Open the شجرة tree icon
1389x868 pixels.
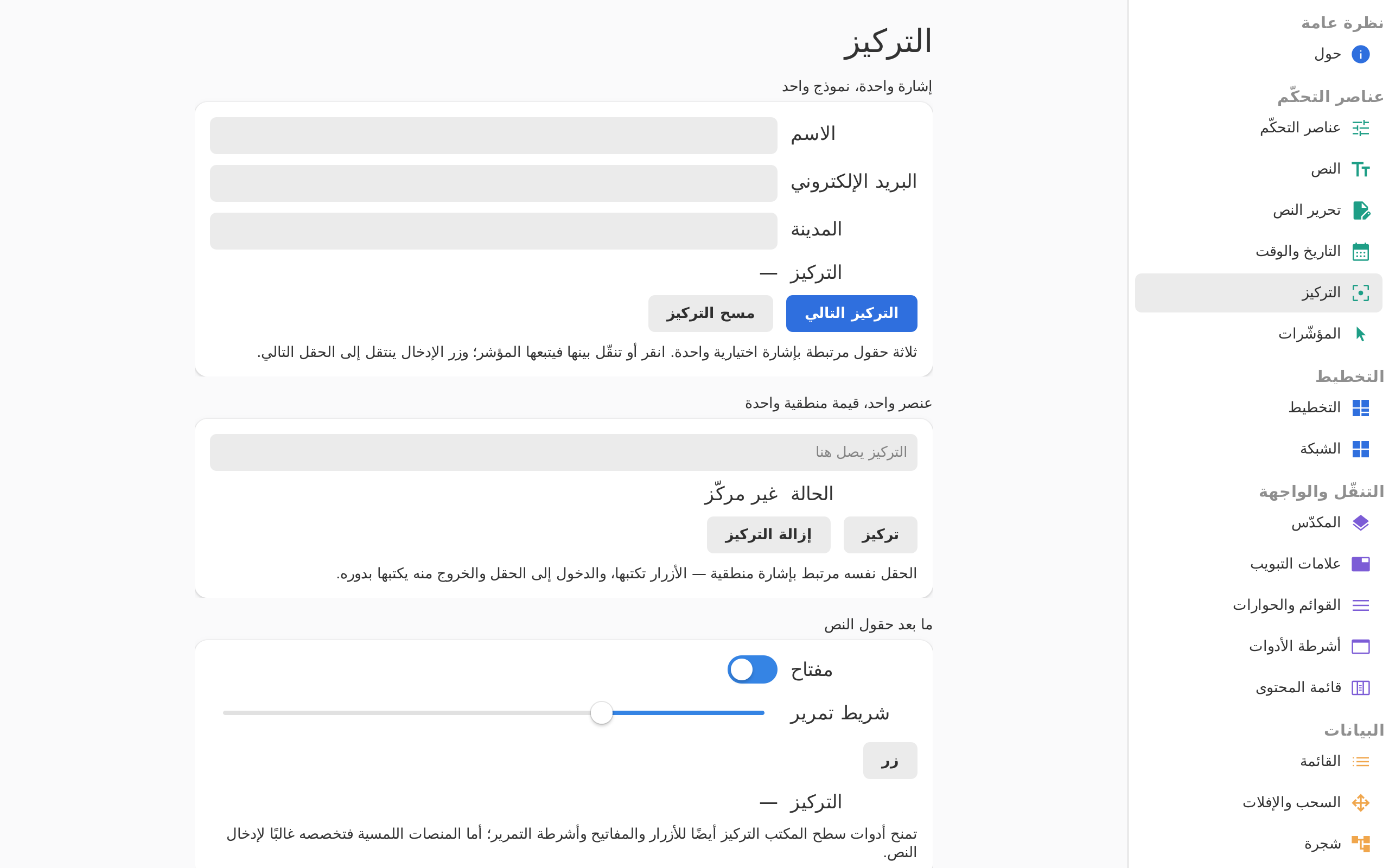[1360, 844]
